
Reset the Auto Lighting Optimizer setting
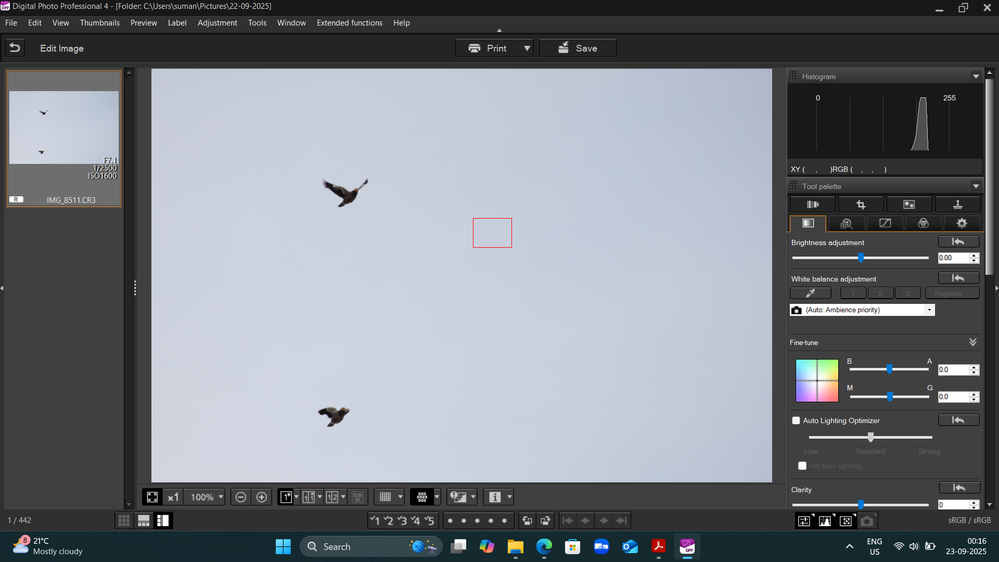(958, 420)
